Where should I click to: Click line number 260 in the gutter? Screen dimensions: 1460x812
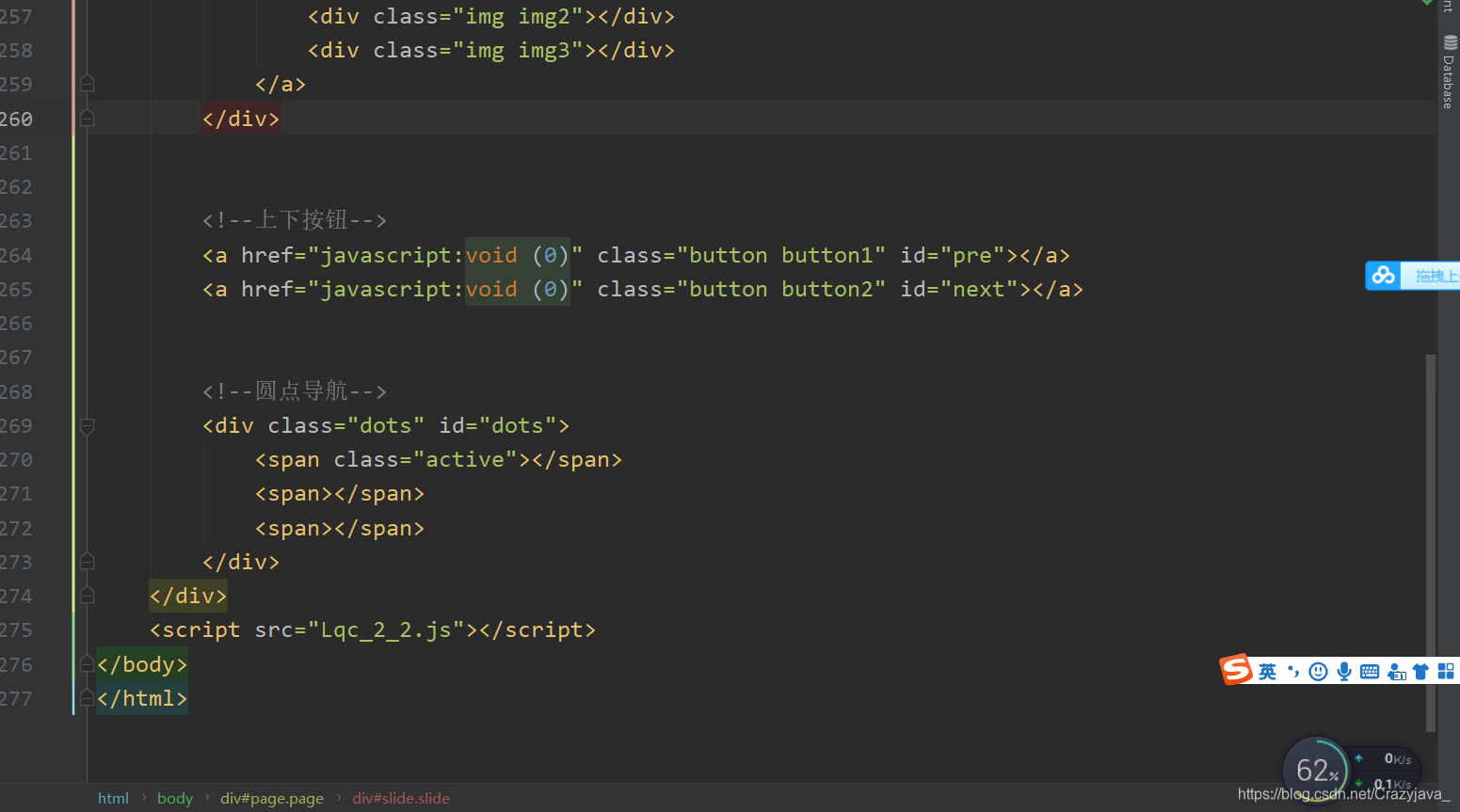16,119
